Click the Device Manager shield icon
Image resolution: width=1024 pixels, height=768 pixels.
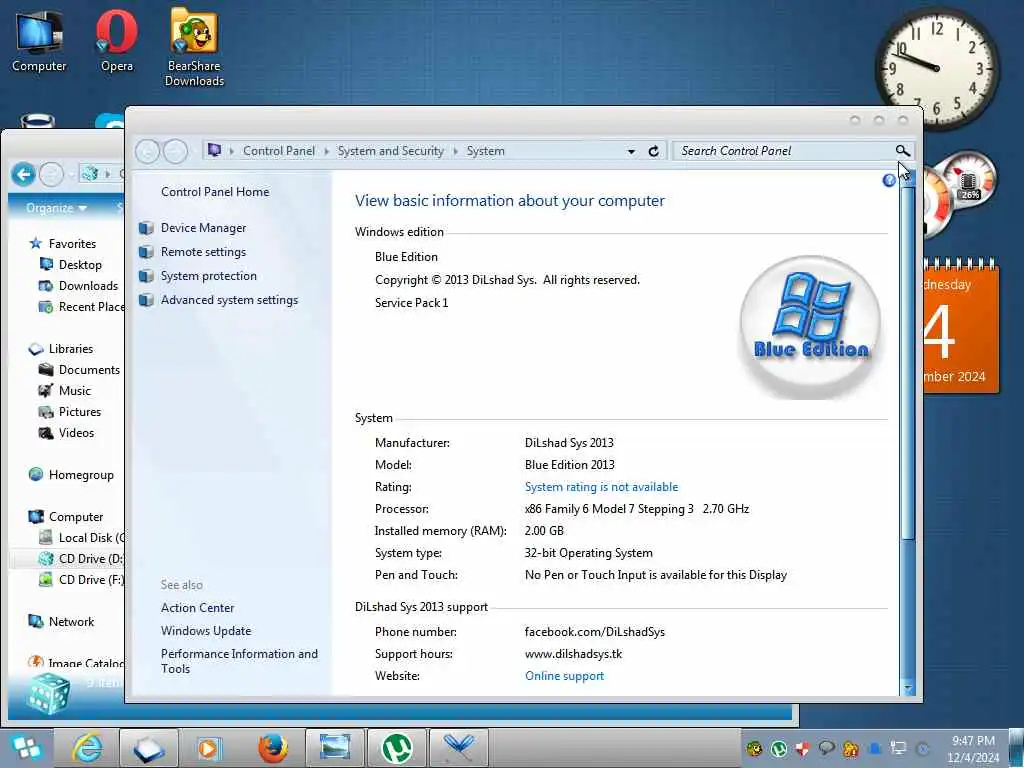tap(146, 228)
